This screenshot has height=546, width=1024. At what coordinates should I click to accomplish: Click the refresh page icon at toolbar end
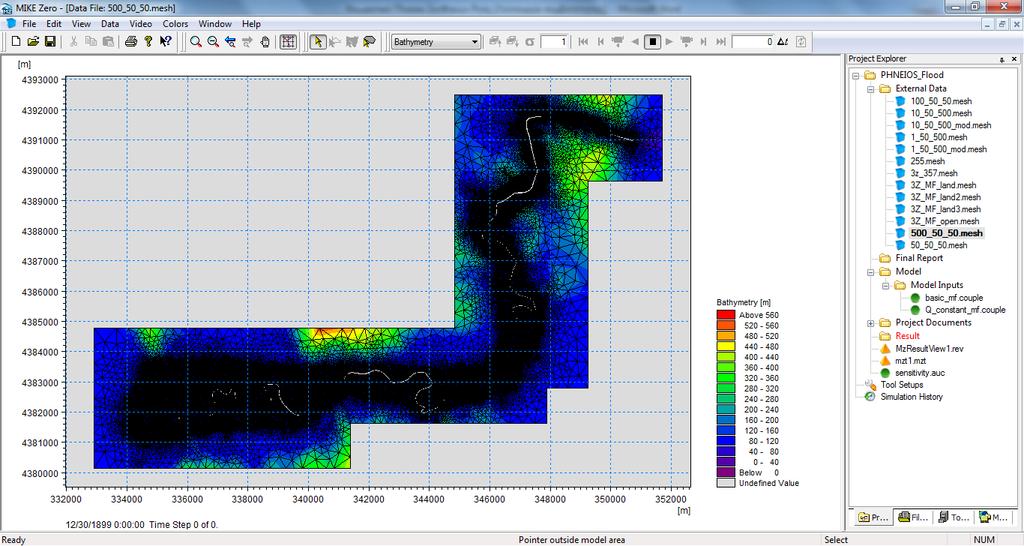pos(801,42)
